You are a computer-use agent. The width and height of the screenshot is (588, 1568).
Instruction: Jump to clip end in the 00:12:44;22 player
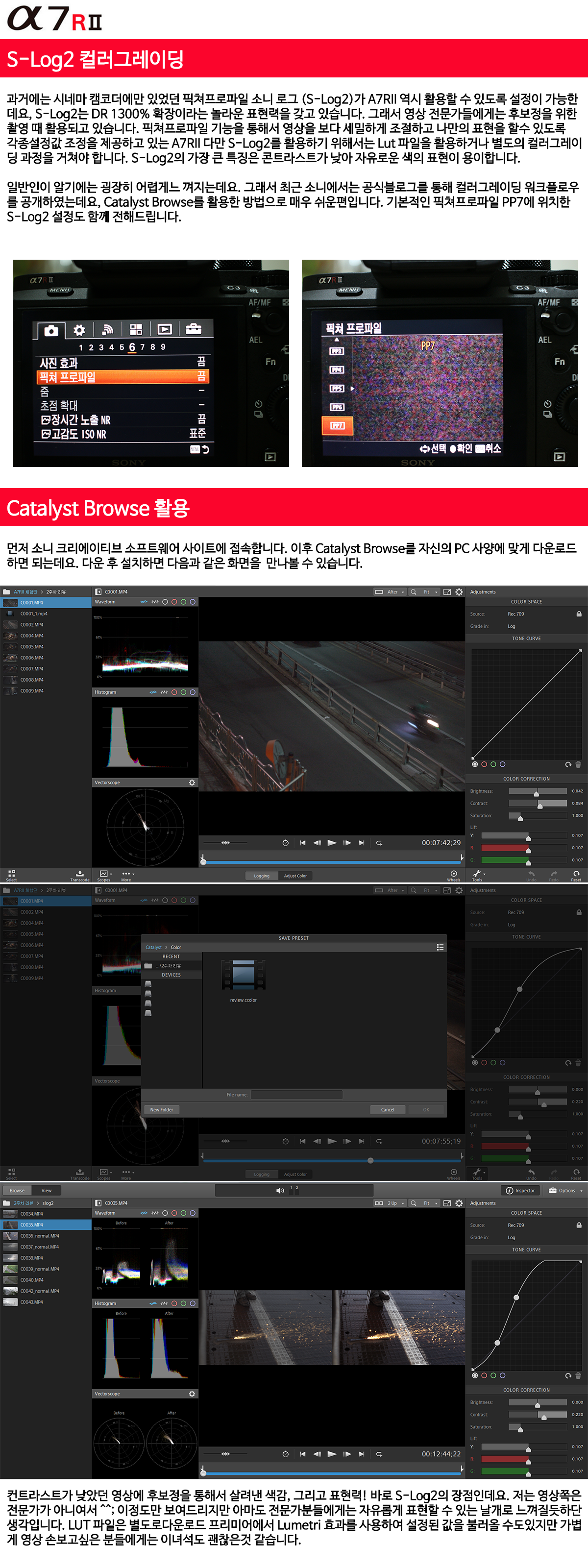click(362, 1453)
